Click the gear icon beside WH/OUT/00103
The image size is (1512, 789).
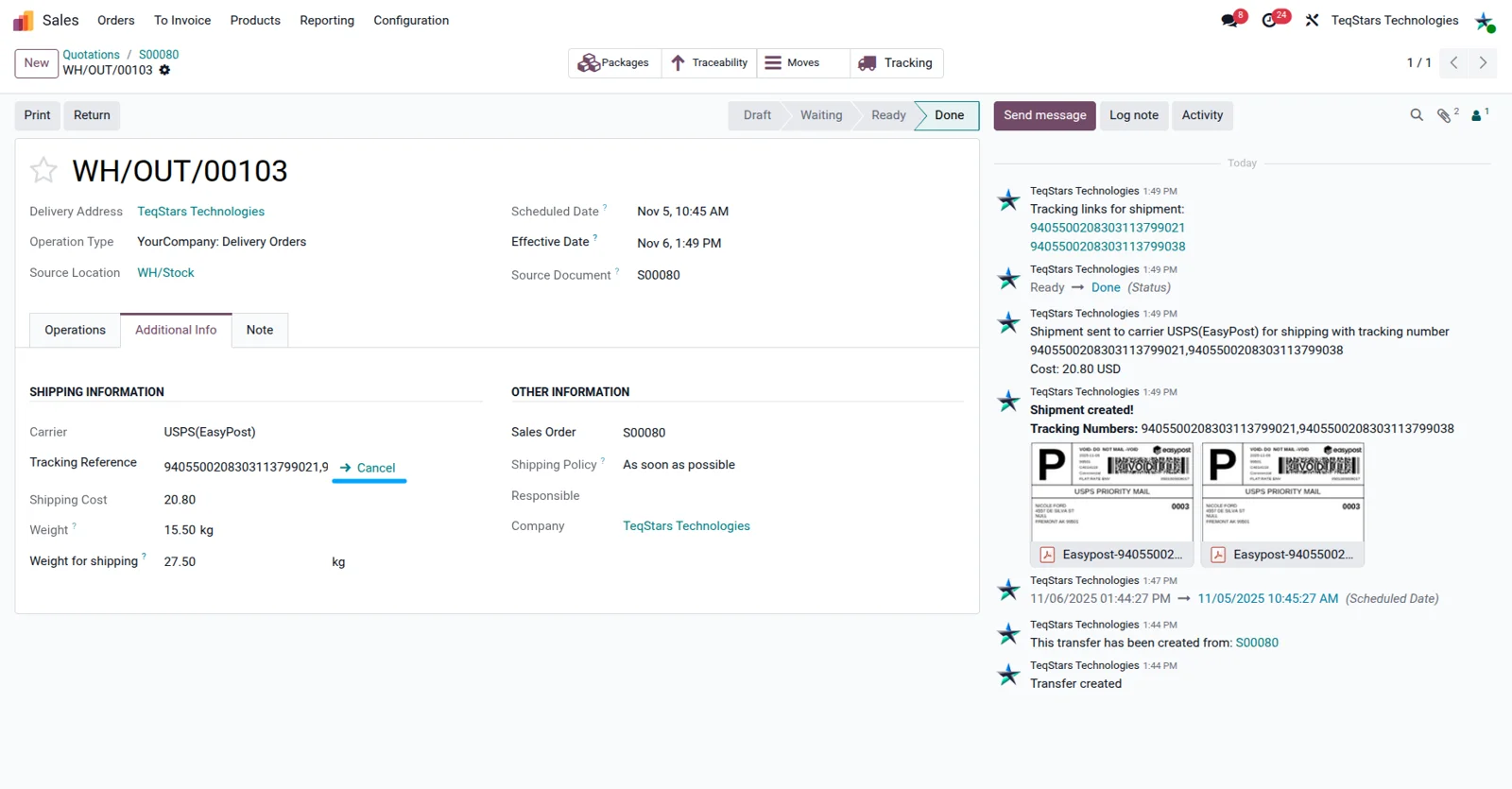[164, 70]
